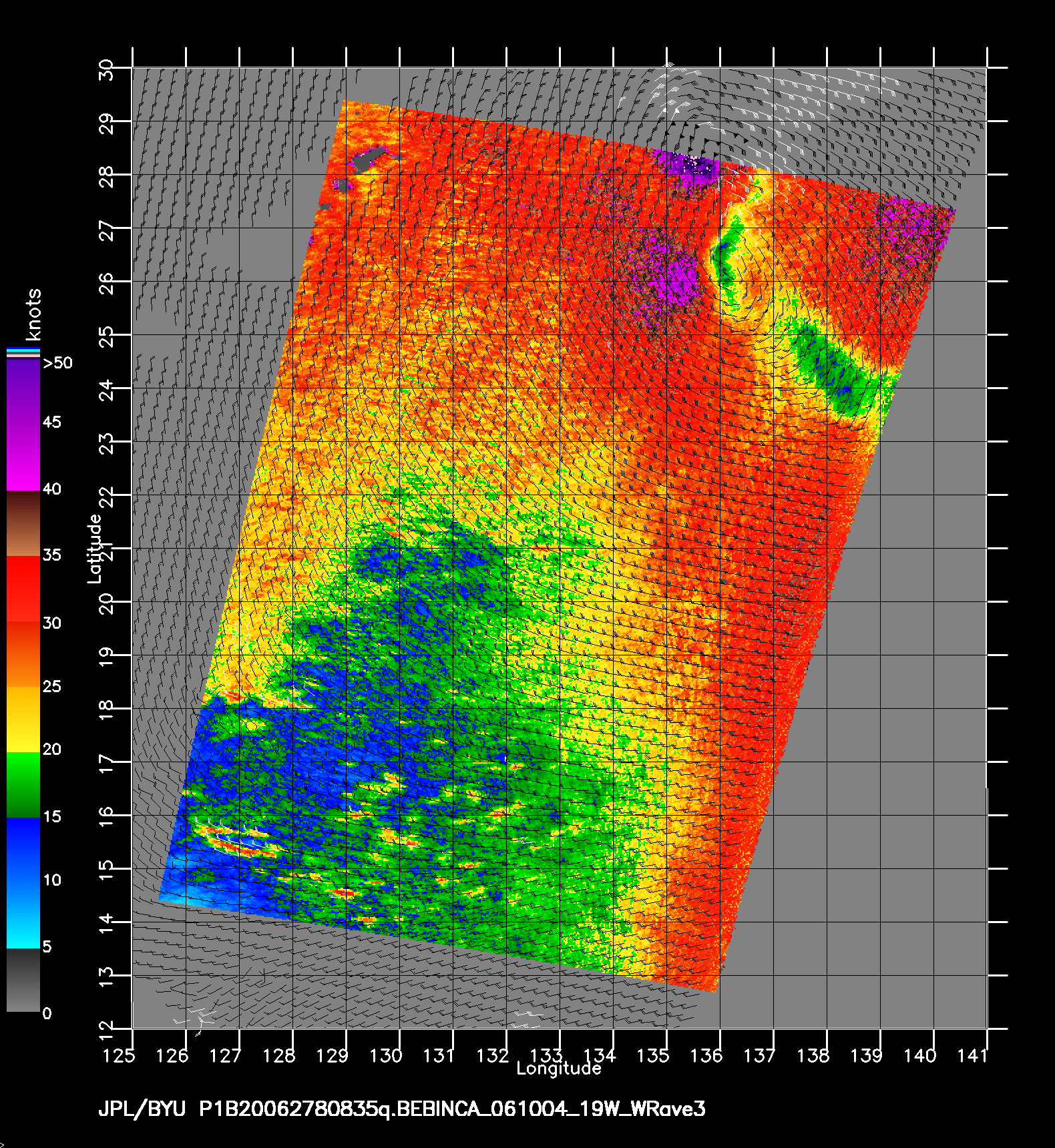Click latitude axis label 17
Screen dimensions: 1055x1148
(x=107, y=764)
